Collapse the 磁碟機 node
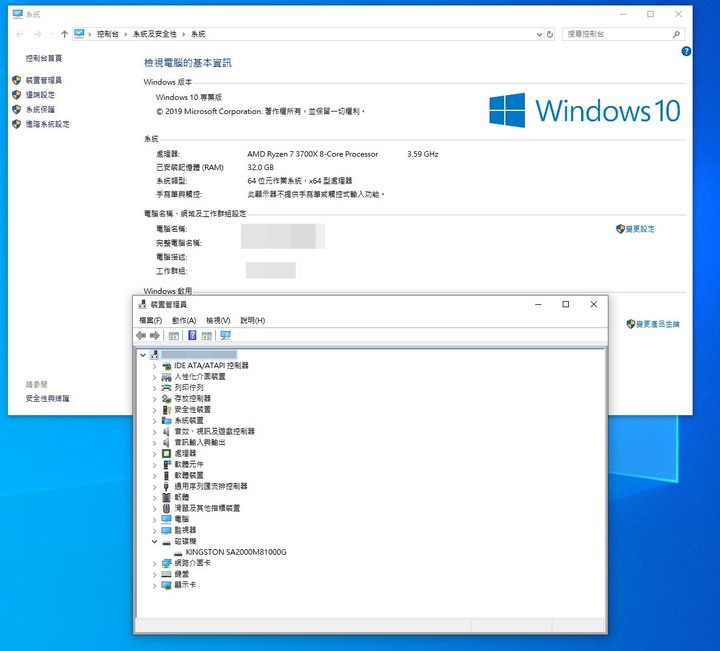The width and height of the screenshot is (720, 651). pyautogui.click(x=154, y=542)
